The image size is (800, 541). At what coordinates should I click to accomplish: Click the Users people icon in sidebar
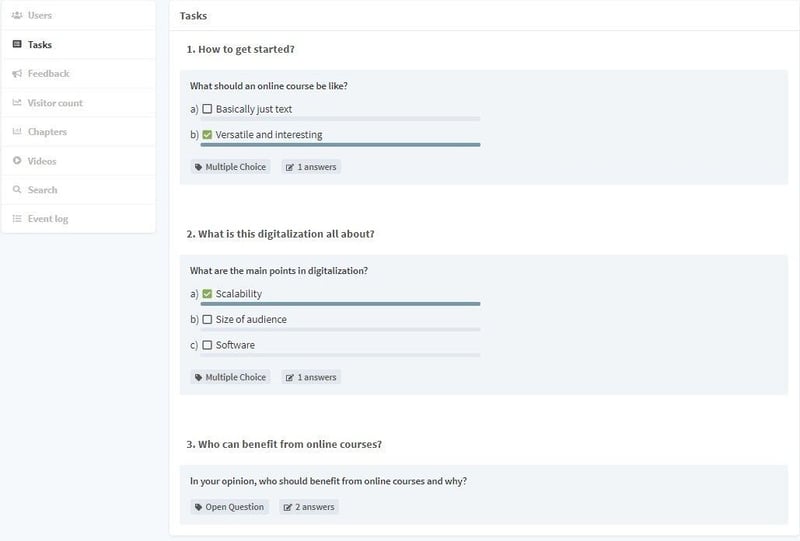(17, 15)
